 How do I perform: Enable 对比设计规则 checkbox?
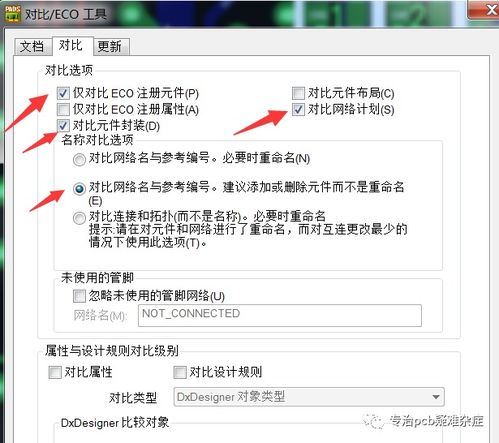180,372
